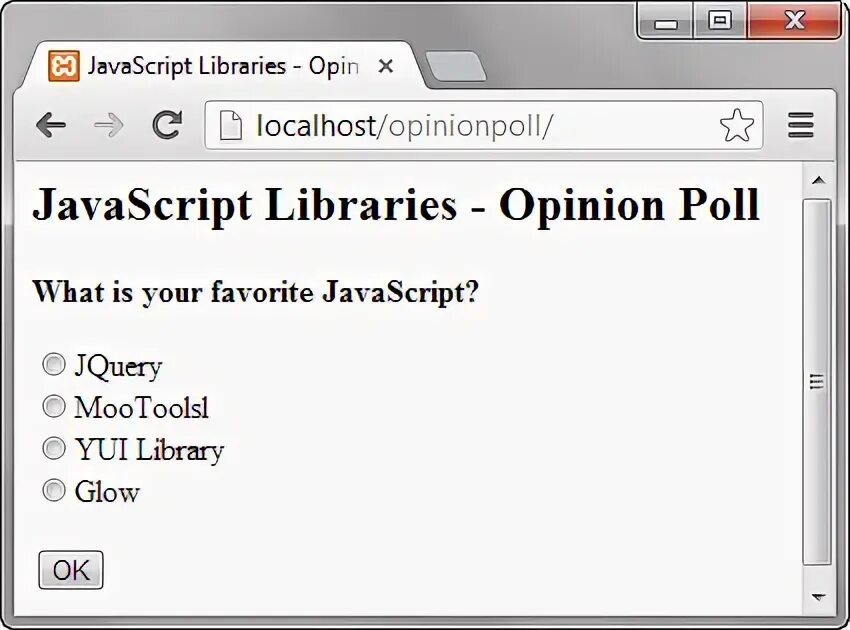Screen dimensions: 850x630
Task: Reload the page with refresh icon
Action: (x=166, y=125)
